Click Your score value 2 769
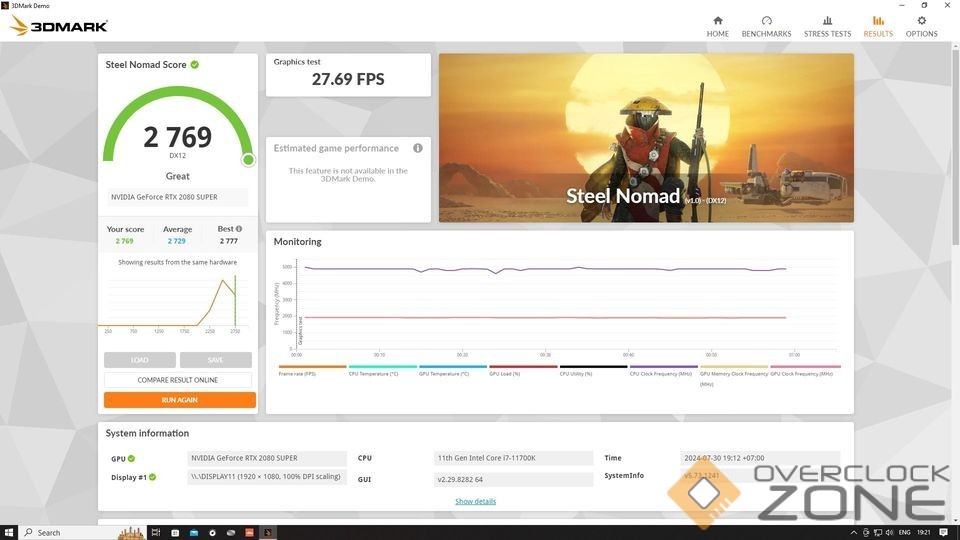Viewport: 960px width, 540px height. [x=124, y=241]
